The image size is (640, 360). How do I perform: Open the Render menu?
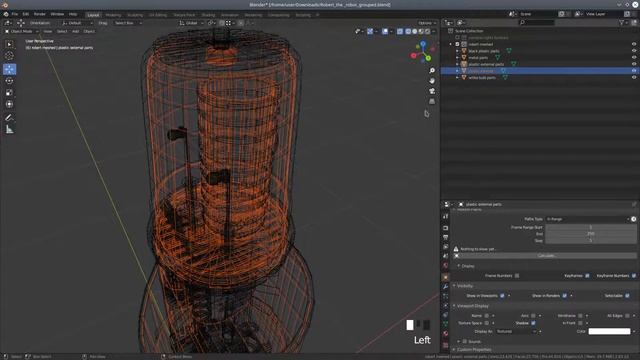point(40,14)
